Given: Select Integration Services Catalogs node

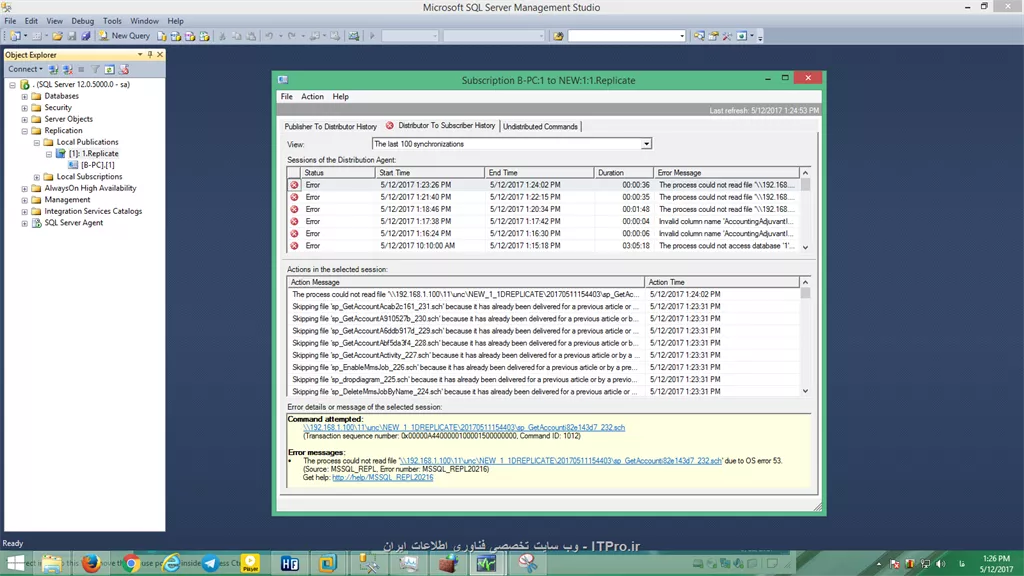Looking at the screenshot, I should (x=93, y=211).
